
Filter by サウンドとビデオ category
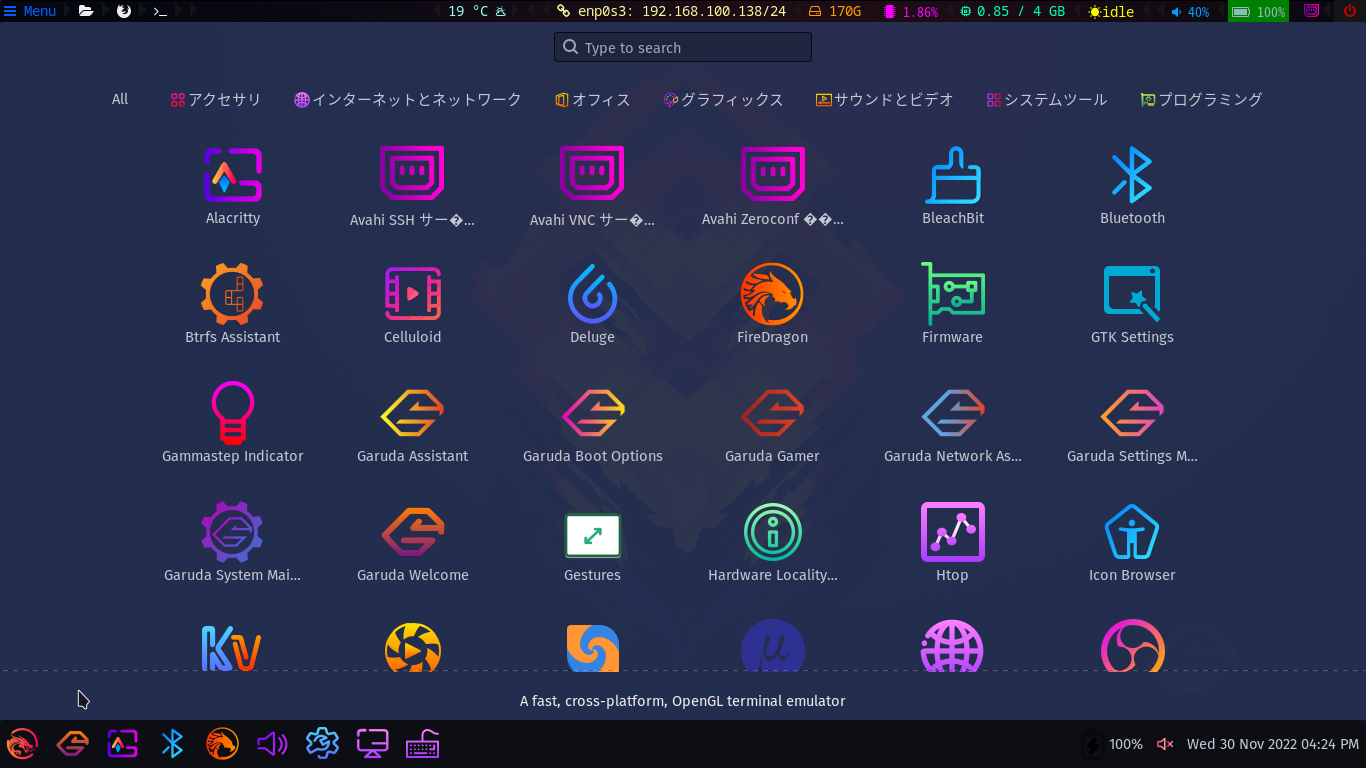pyautogui.click(x=884, y=99)
